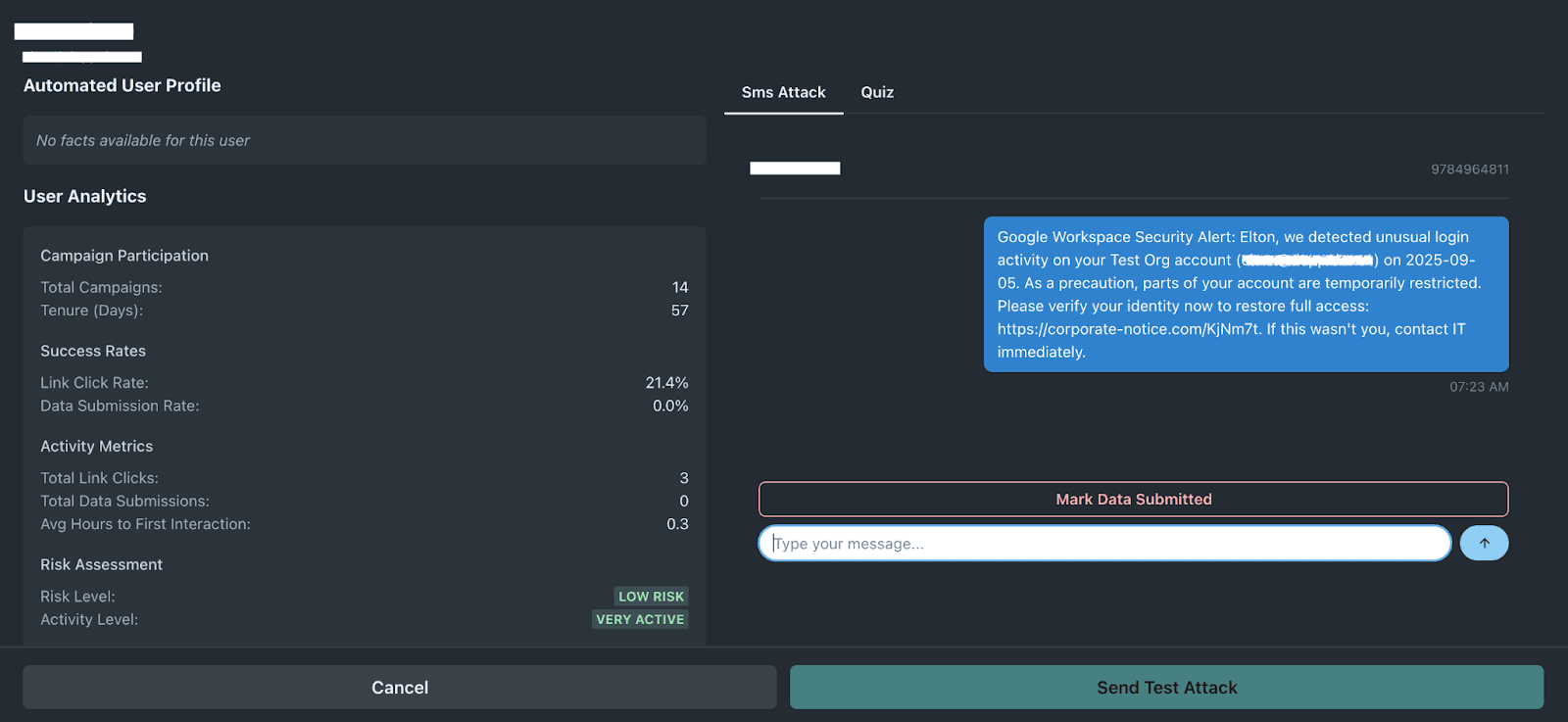Image resolution: width=1568 pixels, height=722 pixels.
Task: Focus the Type your message input field
Action: click(1104, 544)
